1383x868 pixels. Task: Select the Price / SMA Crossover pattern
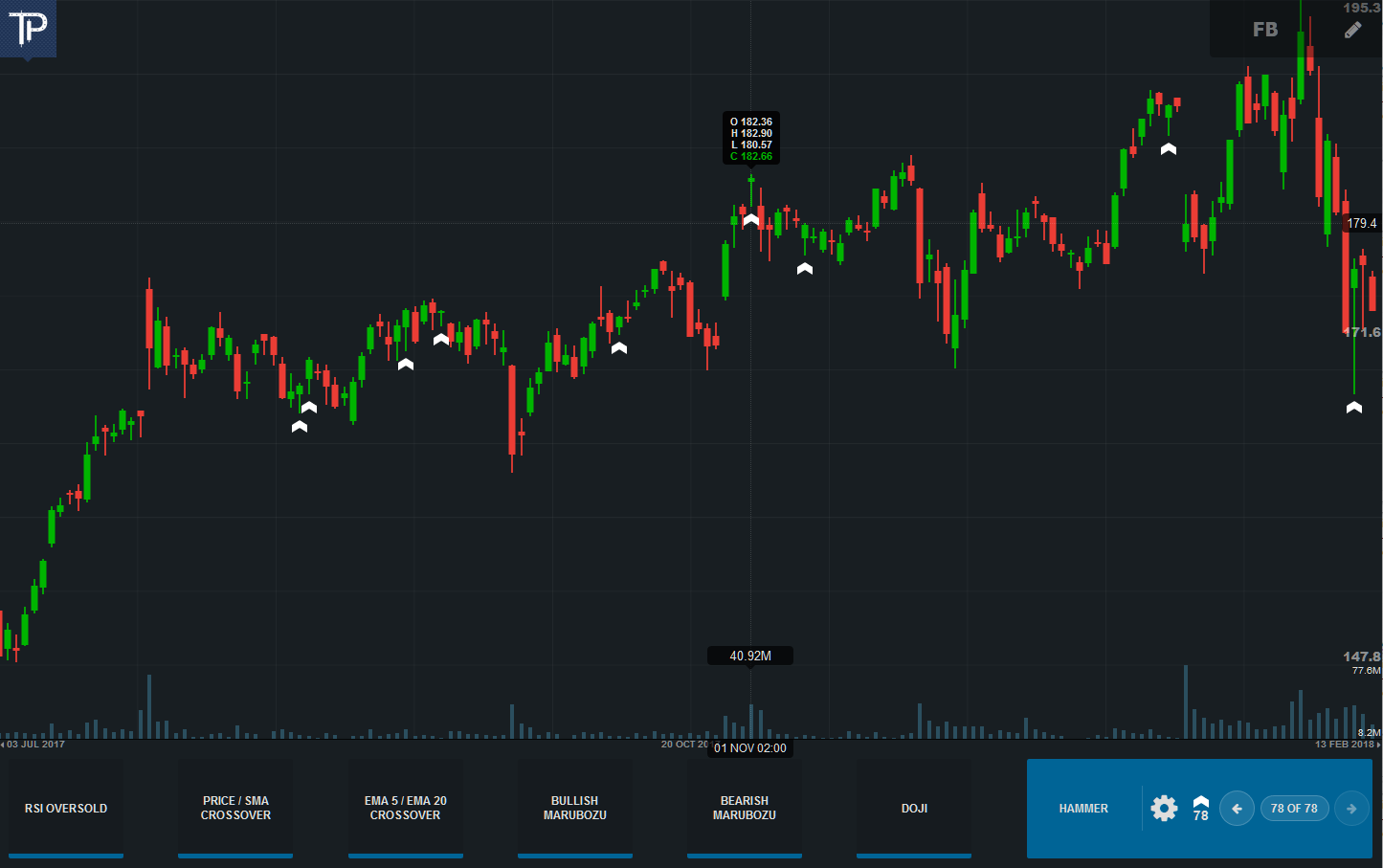pyautogui.click(x=235, y=809)
